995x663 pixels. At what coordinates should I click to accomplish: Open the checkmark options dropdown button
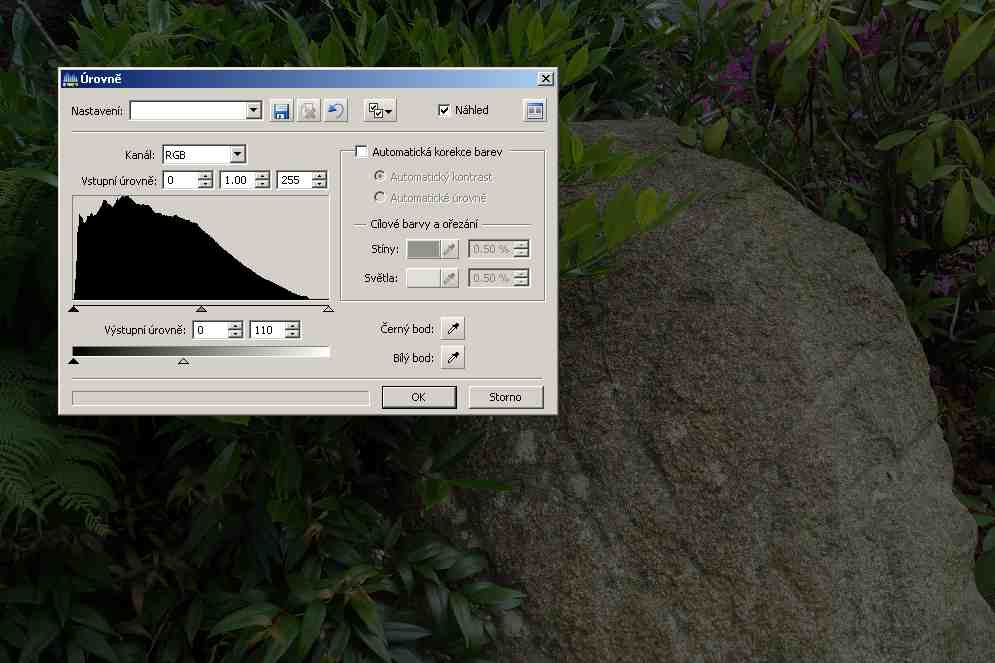tap(380, 111)
